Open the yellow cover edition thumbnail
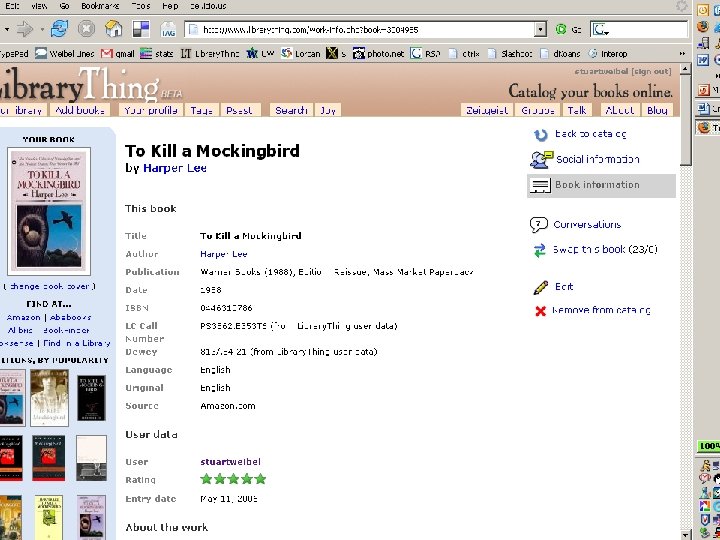720x540 pixels. point(49,517)
